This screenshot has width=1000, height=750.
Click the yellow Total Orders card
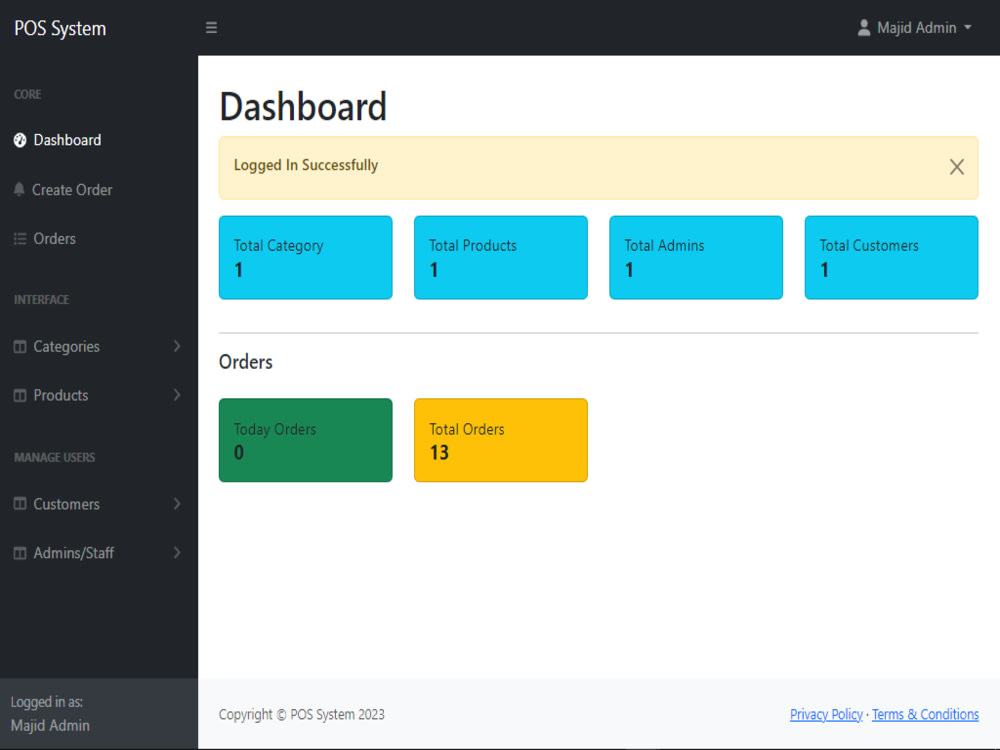(500, 440)
